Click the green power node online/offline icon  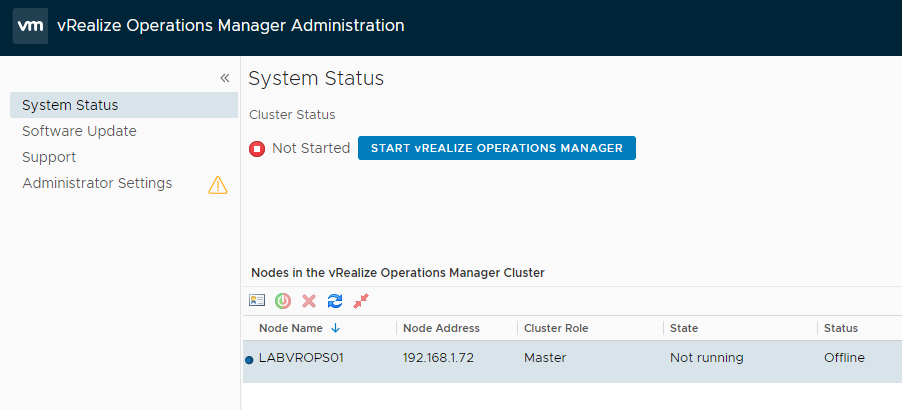tap(283, 300)
